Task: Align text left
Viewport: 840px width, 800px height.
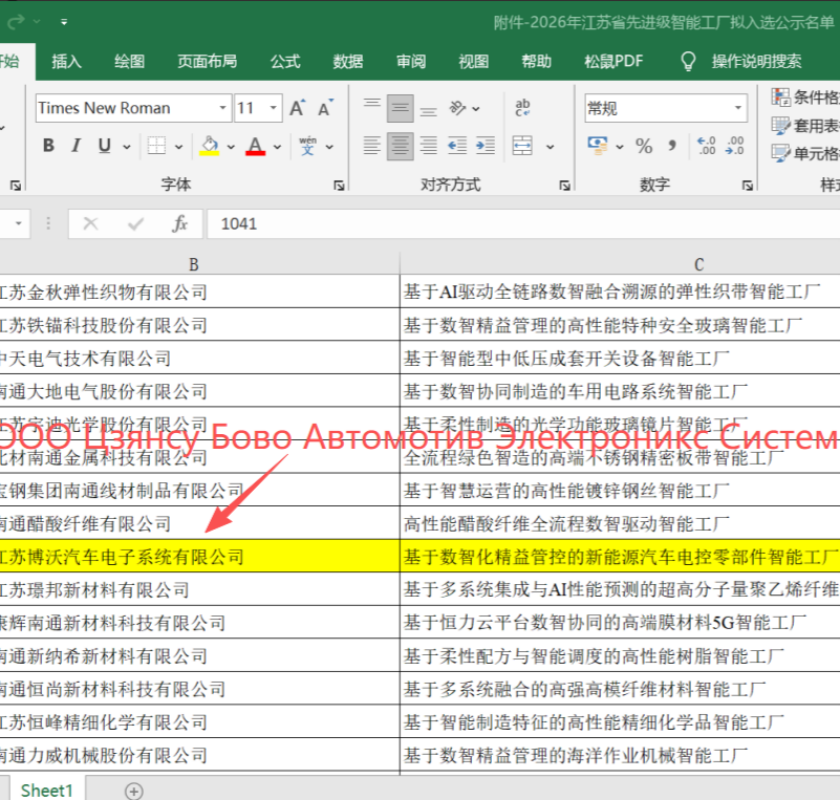Action: click(372, 146)
